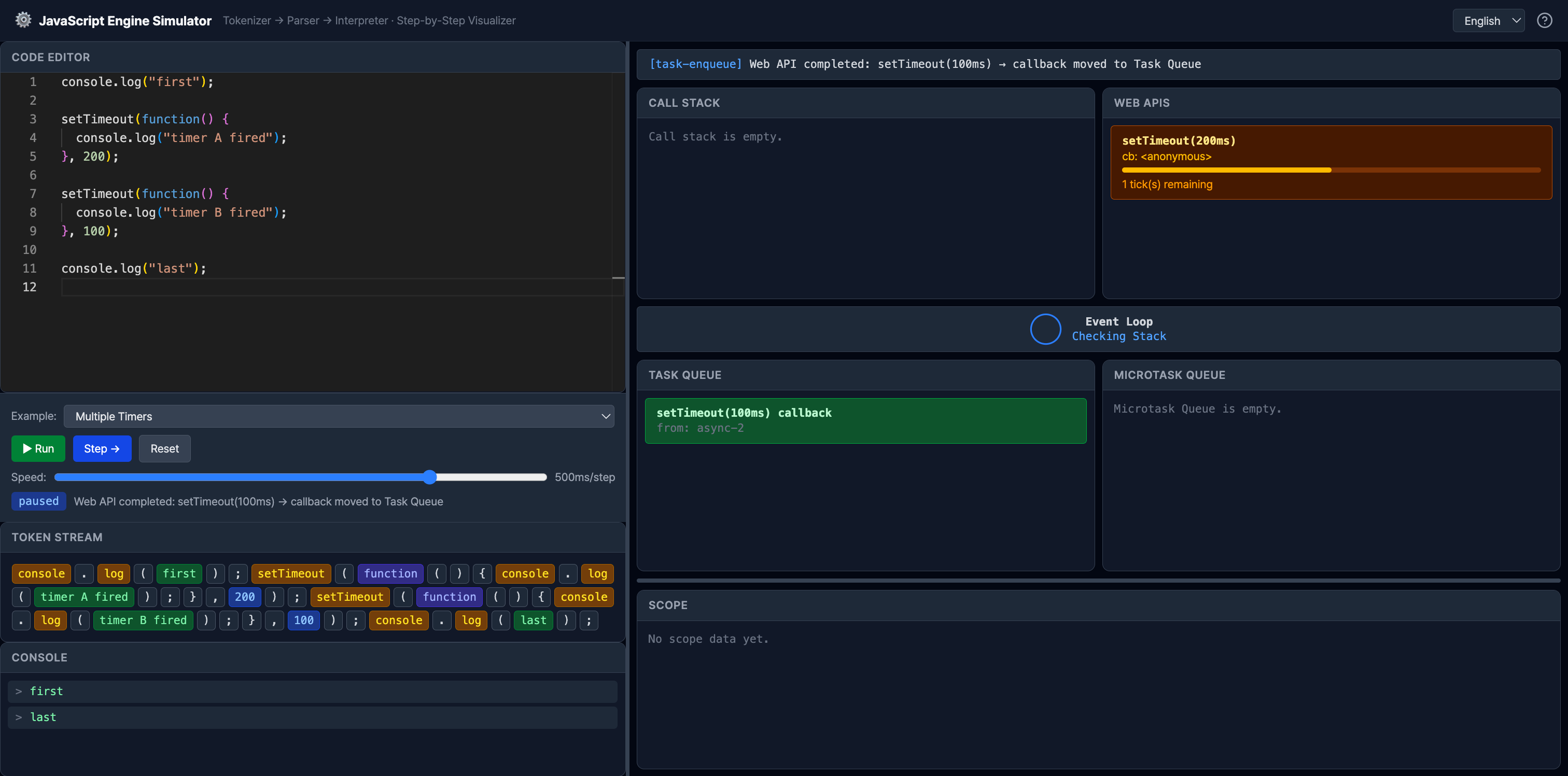
Task: Click the 'first' console output row
Action: (x=312, y=692)
